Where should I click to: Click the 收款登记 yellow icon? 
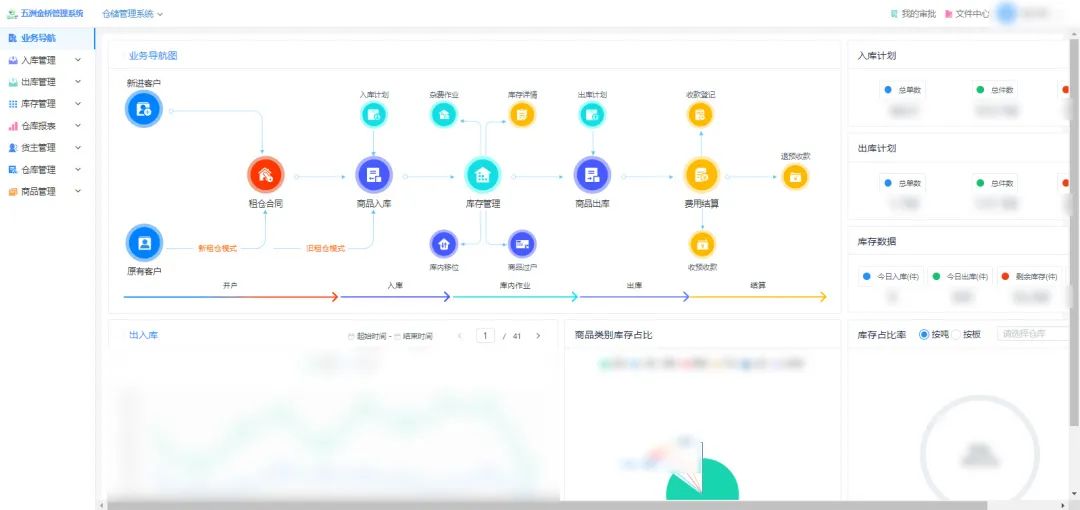coord(701,115)
